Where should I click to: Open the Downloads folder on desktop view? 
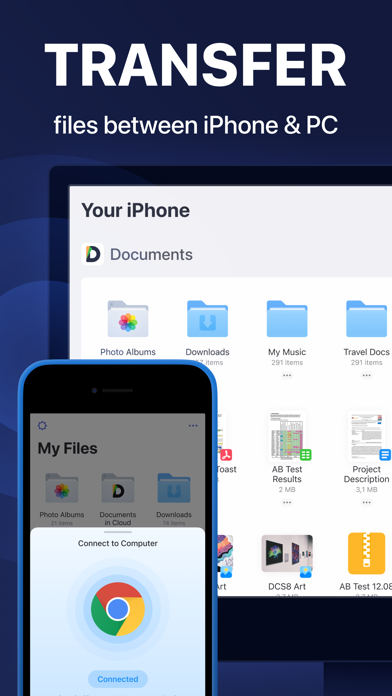pos(207,319)
